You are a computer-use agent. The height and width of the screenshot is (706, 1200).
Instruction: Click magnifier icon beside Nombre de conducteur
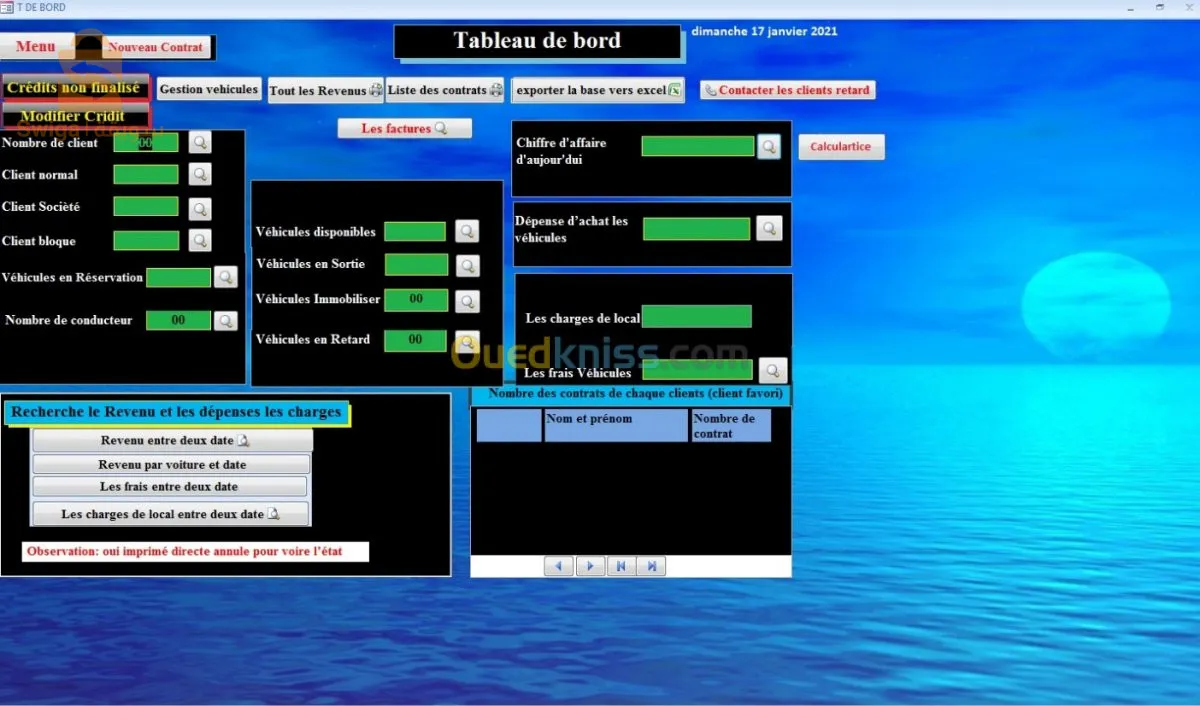(x=226, y=321)
